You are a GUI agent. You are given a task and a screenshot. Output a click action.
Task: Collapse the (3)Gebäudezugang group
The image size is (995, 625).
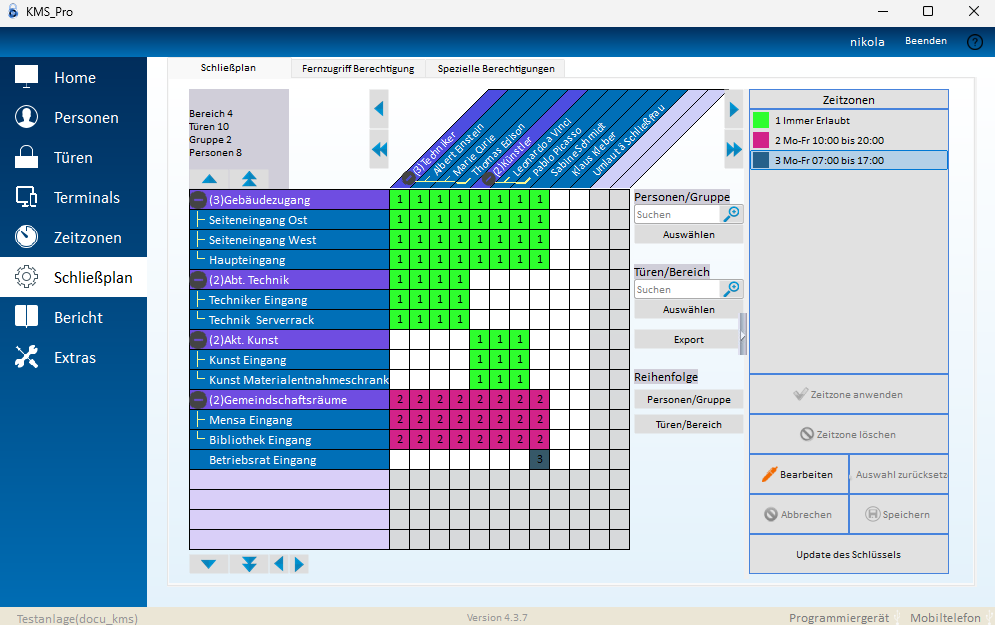point(198,200)
